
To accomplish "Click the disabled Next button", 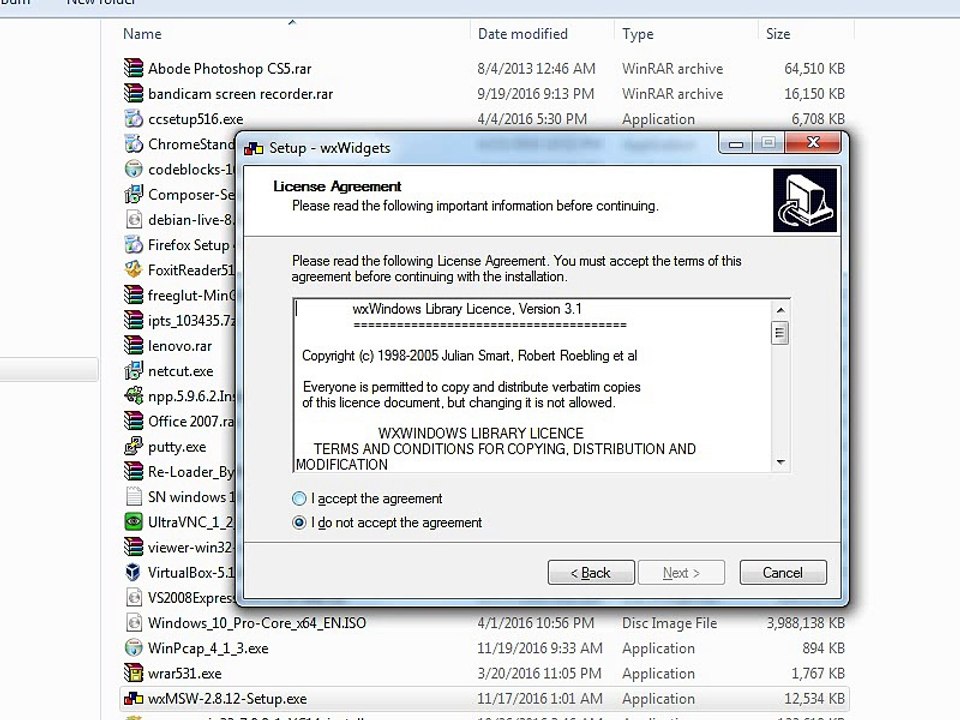I will [681, 572].
